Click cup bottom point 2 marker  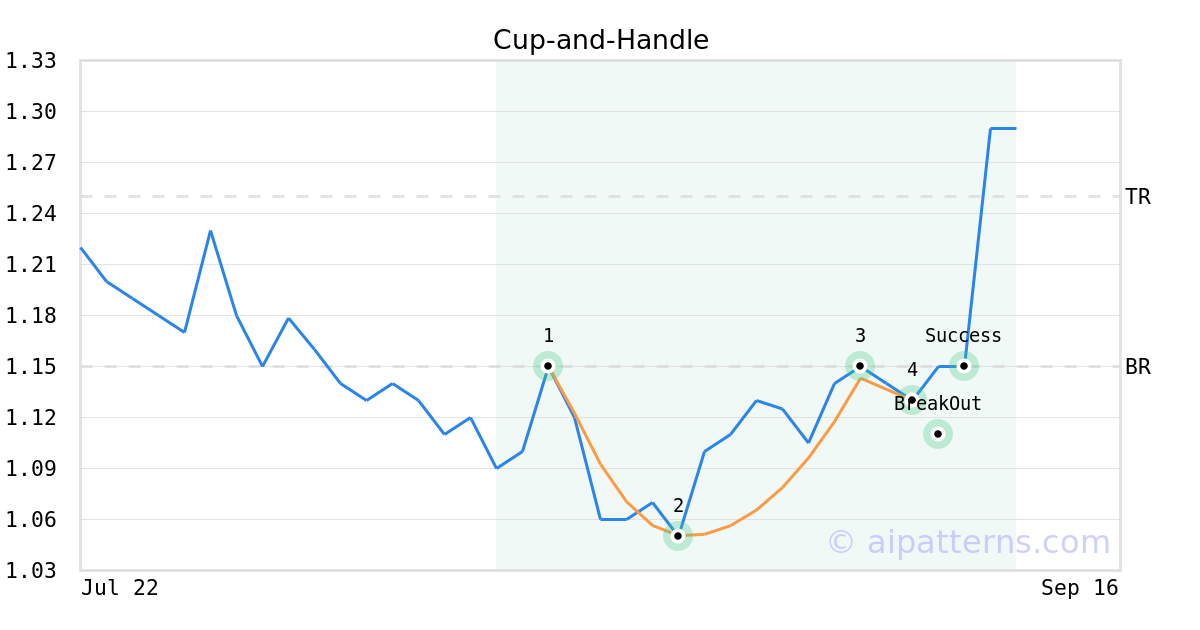(x=678, y=536)
